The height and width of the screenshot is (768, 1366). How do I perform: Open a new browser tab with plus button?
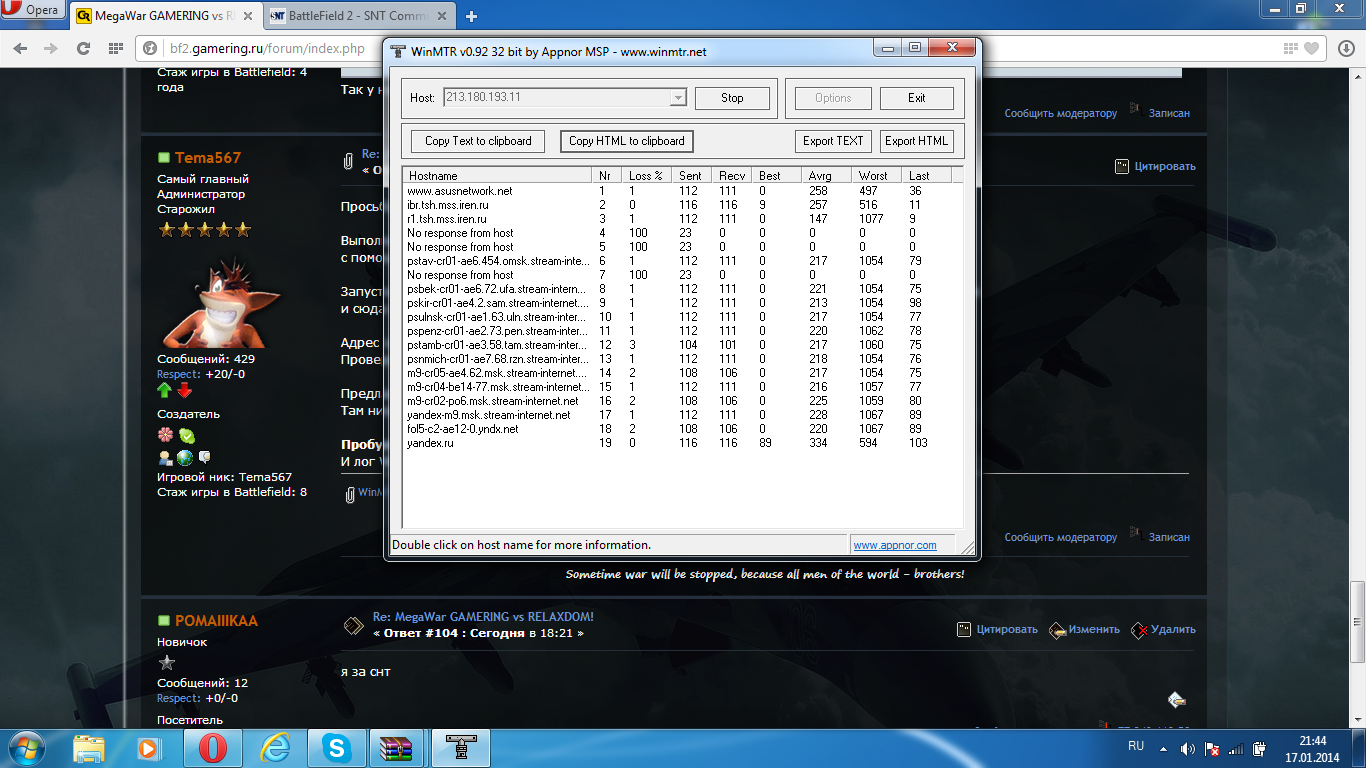click(472, 16)
